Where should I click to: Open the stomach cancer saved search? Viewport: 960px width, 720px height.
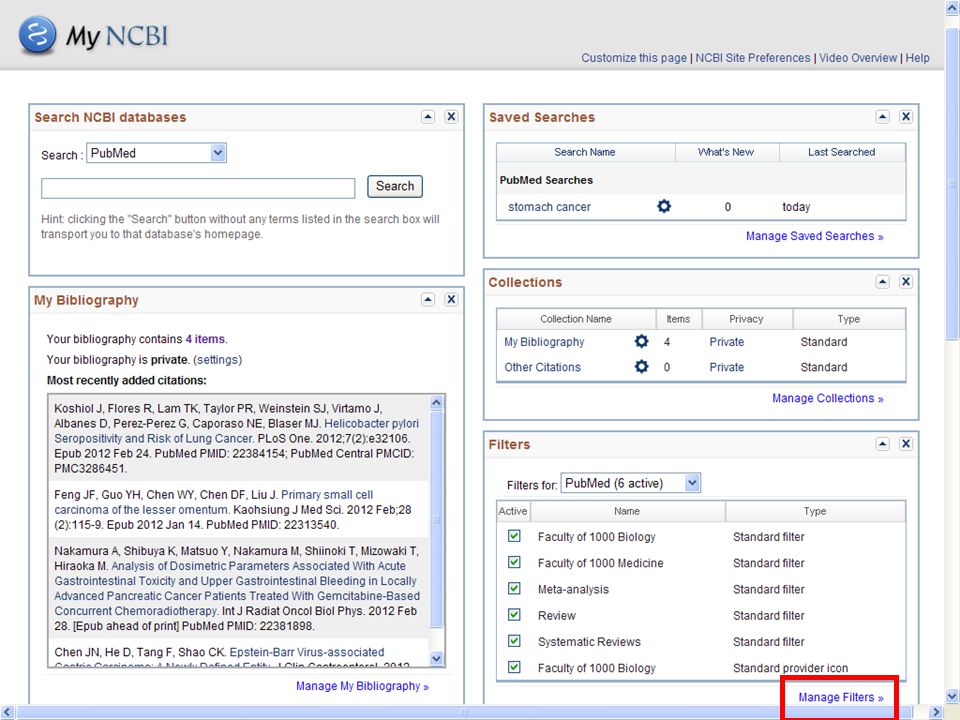pyautogui.click(x=549, y=207)
